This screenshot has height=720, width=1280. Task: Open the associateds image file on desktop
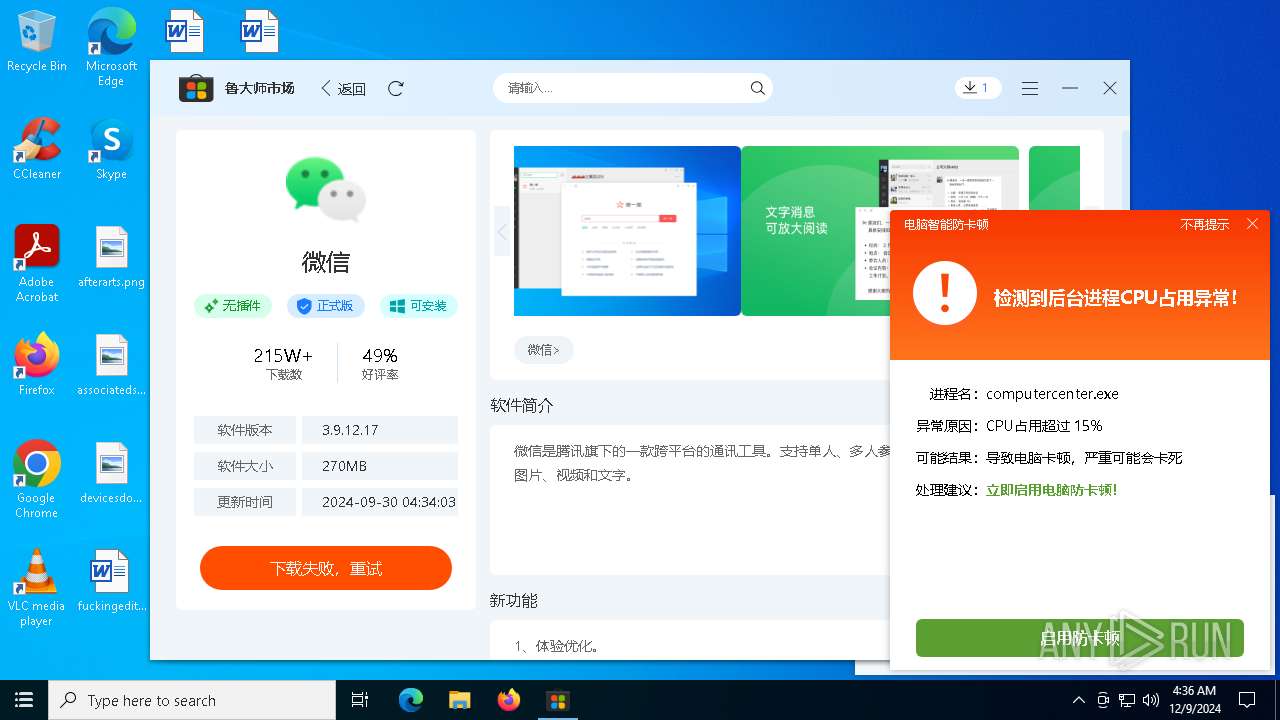click(111, 365)
